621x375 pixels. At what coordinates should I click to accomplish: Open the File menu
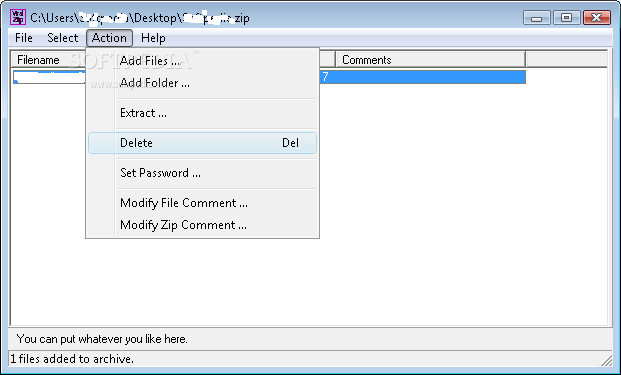(x=24, y=38)
